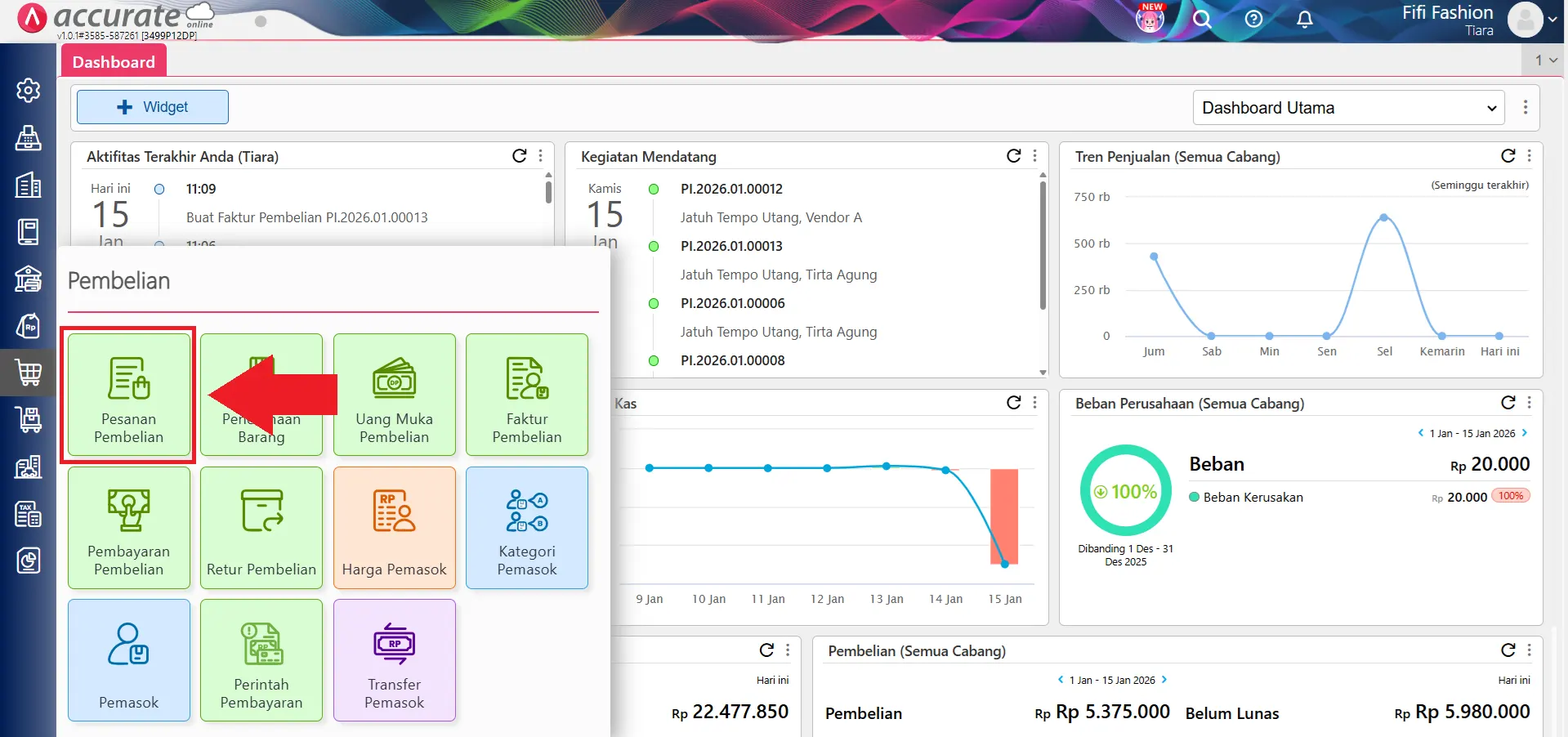The width and height of the screenshot is (1568, 737).
Task: Click the notification bell icon
Action: coord(1305,20)
